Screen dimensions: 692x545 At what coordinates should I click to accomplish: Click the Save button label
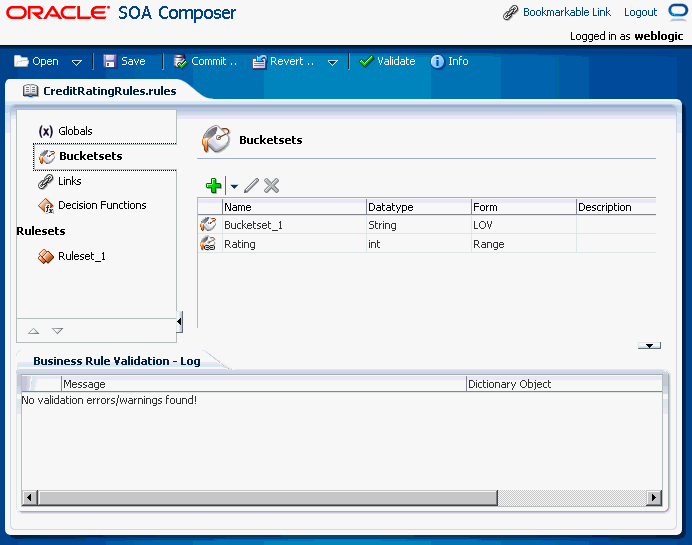click(x=133, y=61)
